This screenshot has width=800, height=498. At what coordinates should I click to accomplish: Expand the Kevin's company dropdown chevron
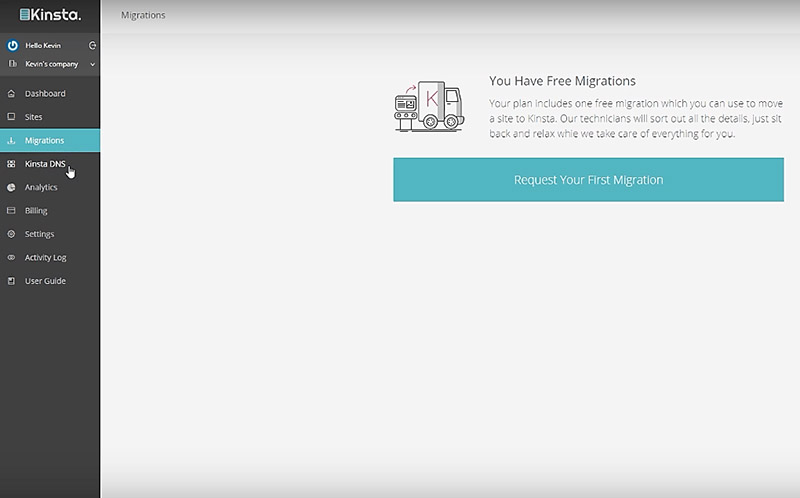pos(92,64)
